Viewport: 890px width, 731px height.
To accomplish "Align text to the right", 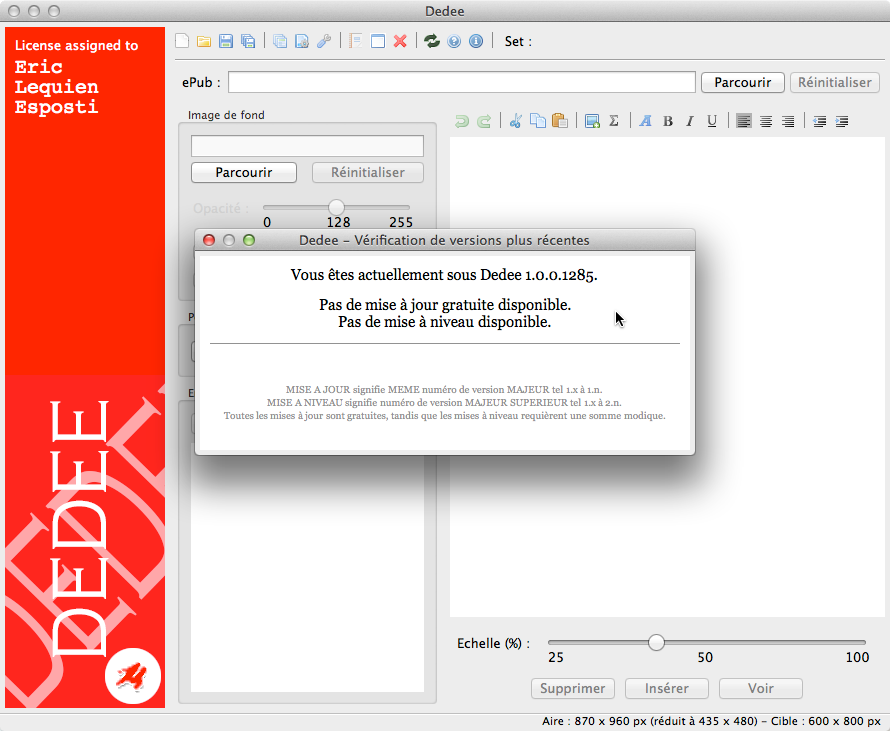I will pyautogui.click(x=788, y=121).
